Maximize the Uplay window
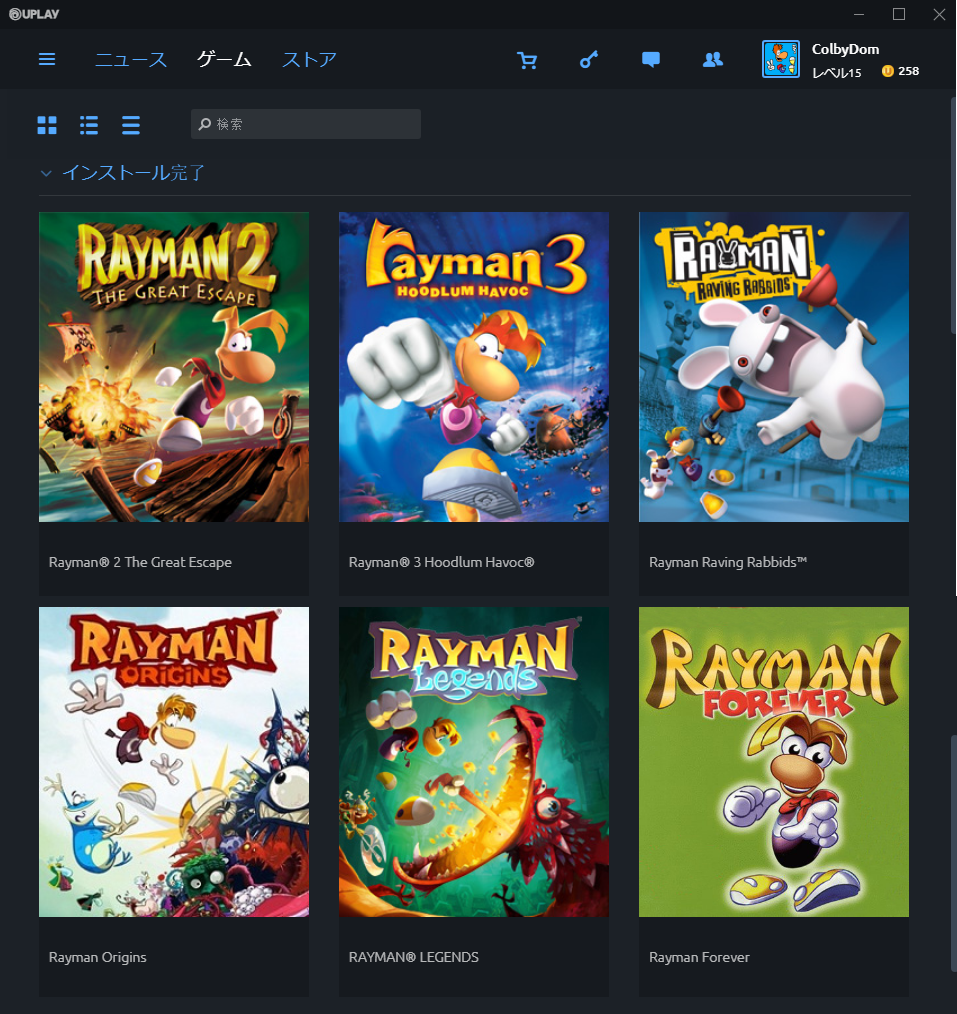 pos(899,14)
